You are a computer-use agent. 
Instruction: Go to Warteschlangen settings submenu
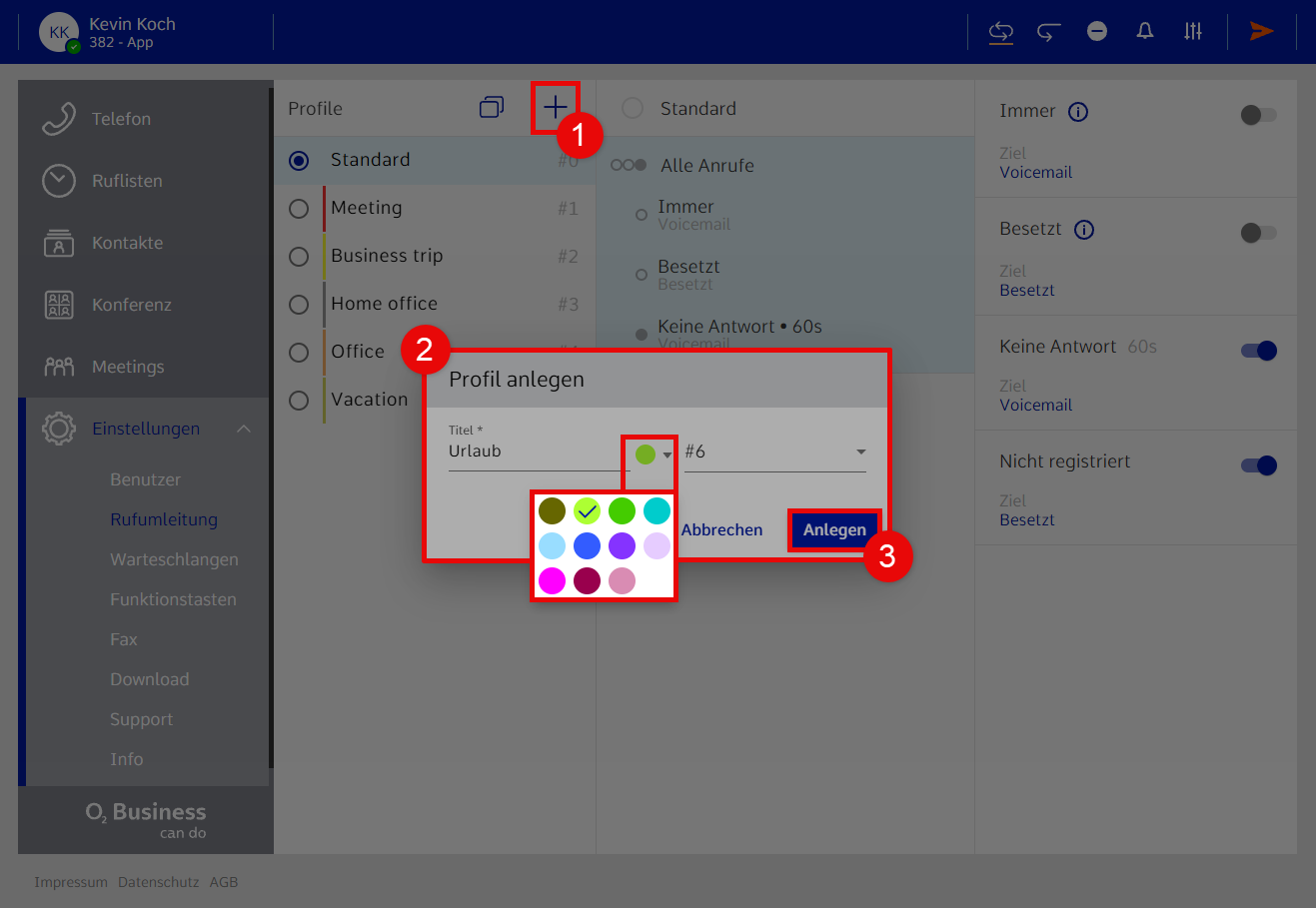tap(174, 559)
